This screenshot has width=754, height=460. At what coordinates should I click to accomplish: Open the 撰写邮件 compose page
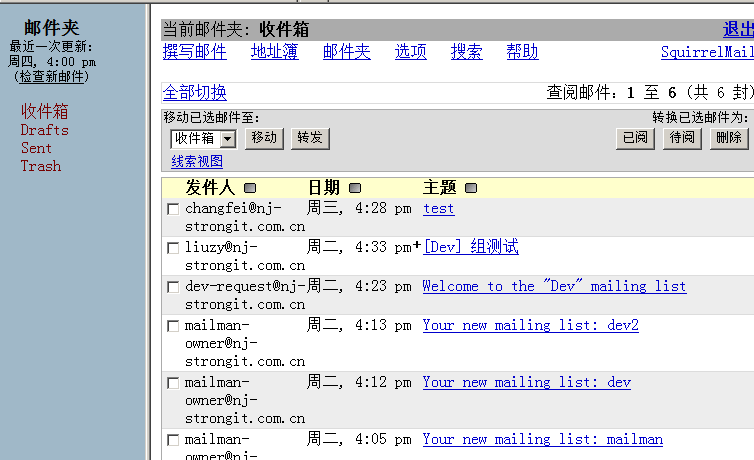pos(195,52)
